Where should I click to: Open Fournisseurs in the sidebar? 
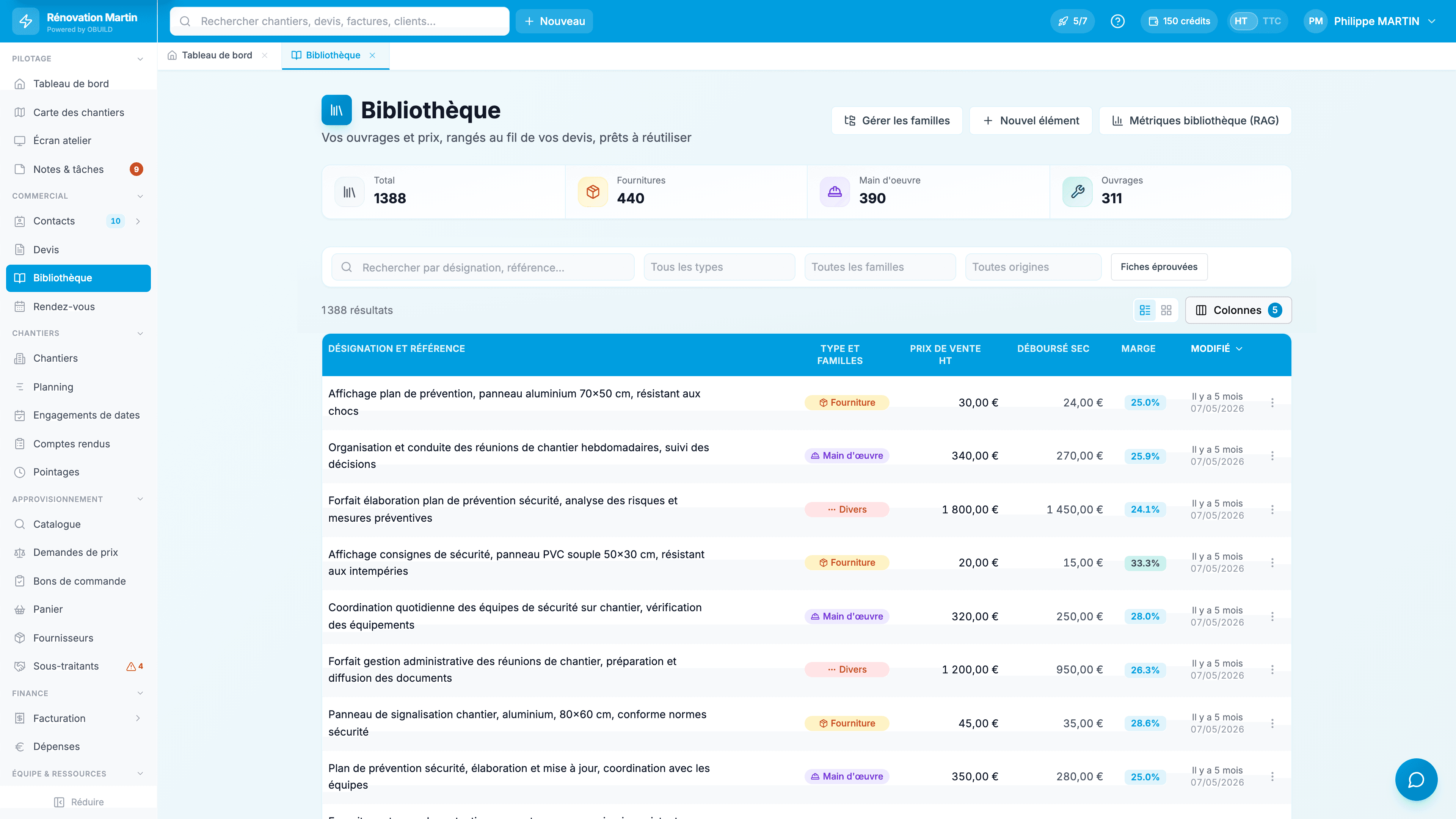point(78,637)
